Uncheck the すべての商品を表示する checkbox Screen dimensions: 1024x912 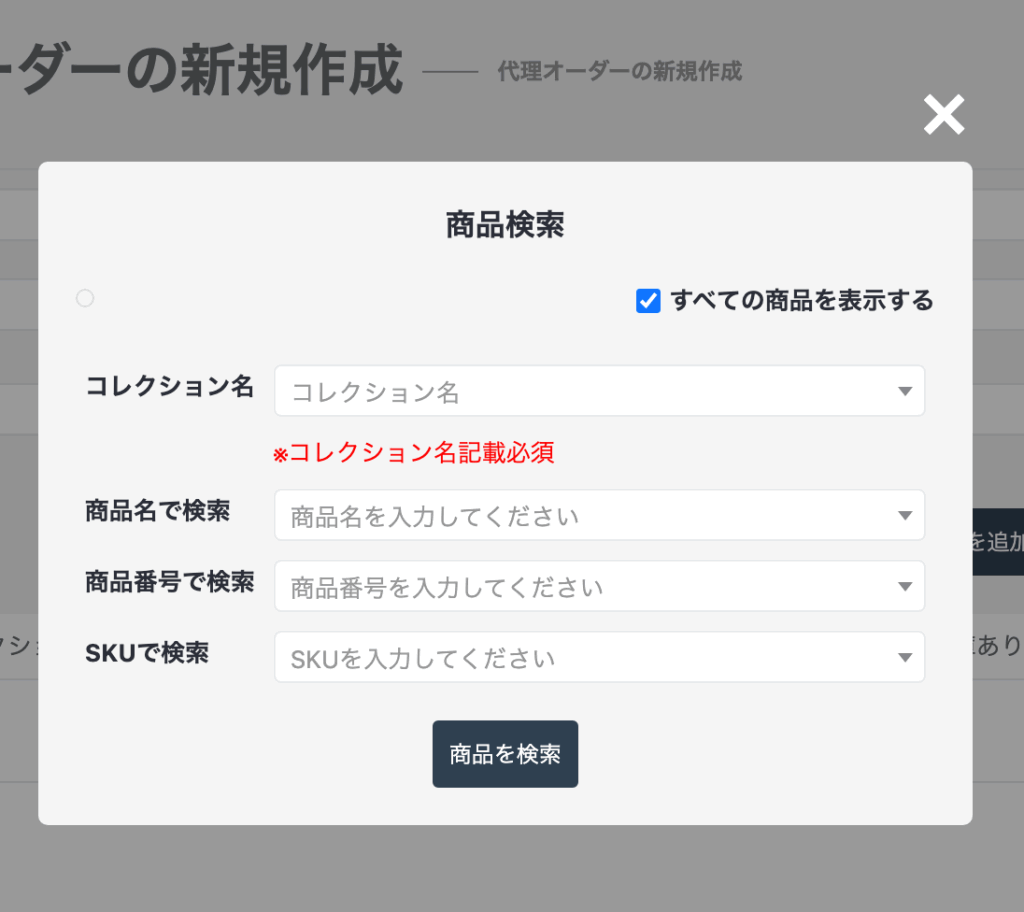coord(648,301)
